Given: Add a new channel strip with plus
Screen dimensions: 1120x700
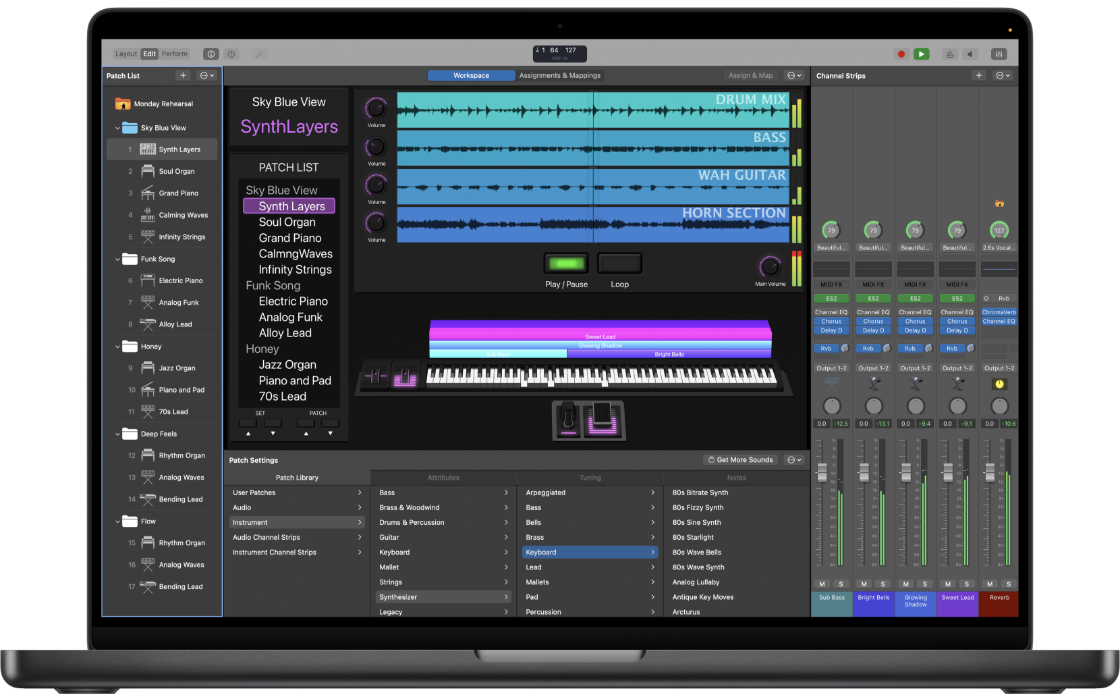Looking at the screenshot, I should 979,75.
